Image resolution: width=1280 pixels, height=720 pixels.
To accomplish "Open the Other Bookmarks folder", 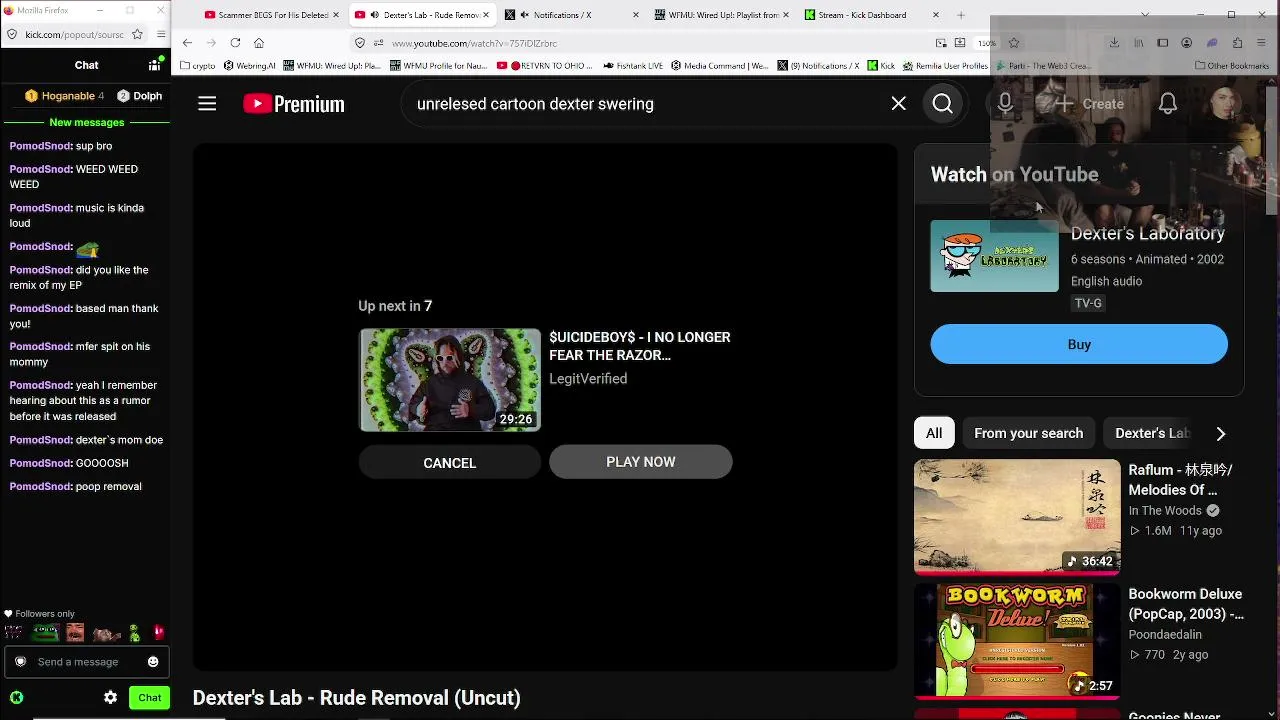I will pyautogui.click(x=1232, y=66).
